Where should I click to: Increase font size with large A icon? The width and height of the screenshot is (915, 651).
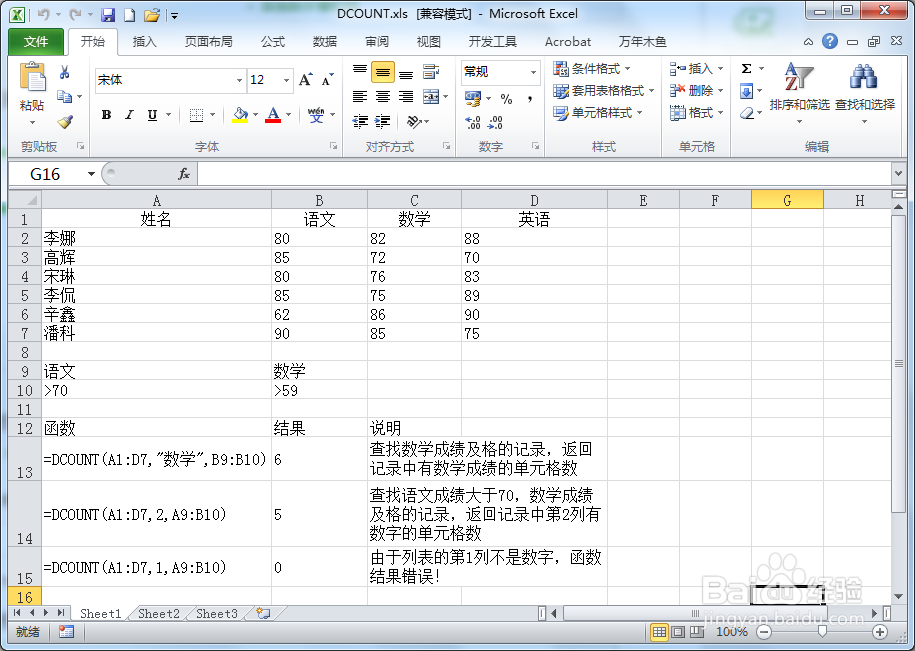click(305, 80)
